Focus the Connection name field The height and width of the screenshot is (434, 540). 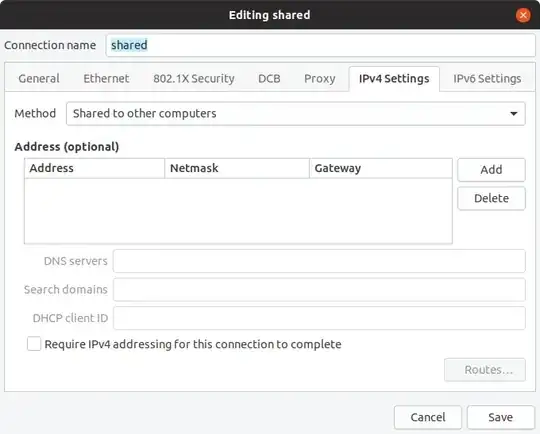coord(321,45)
